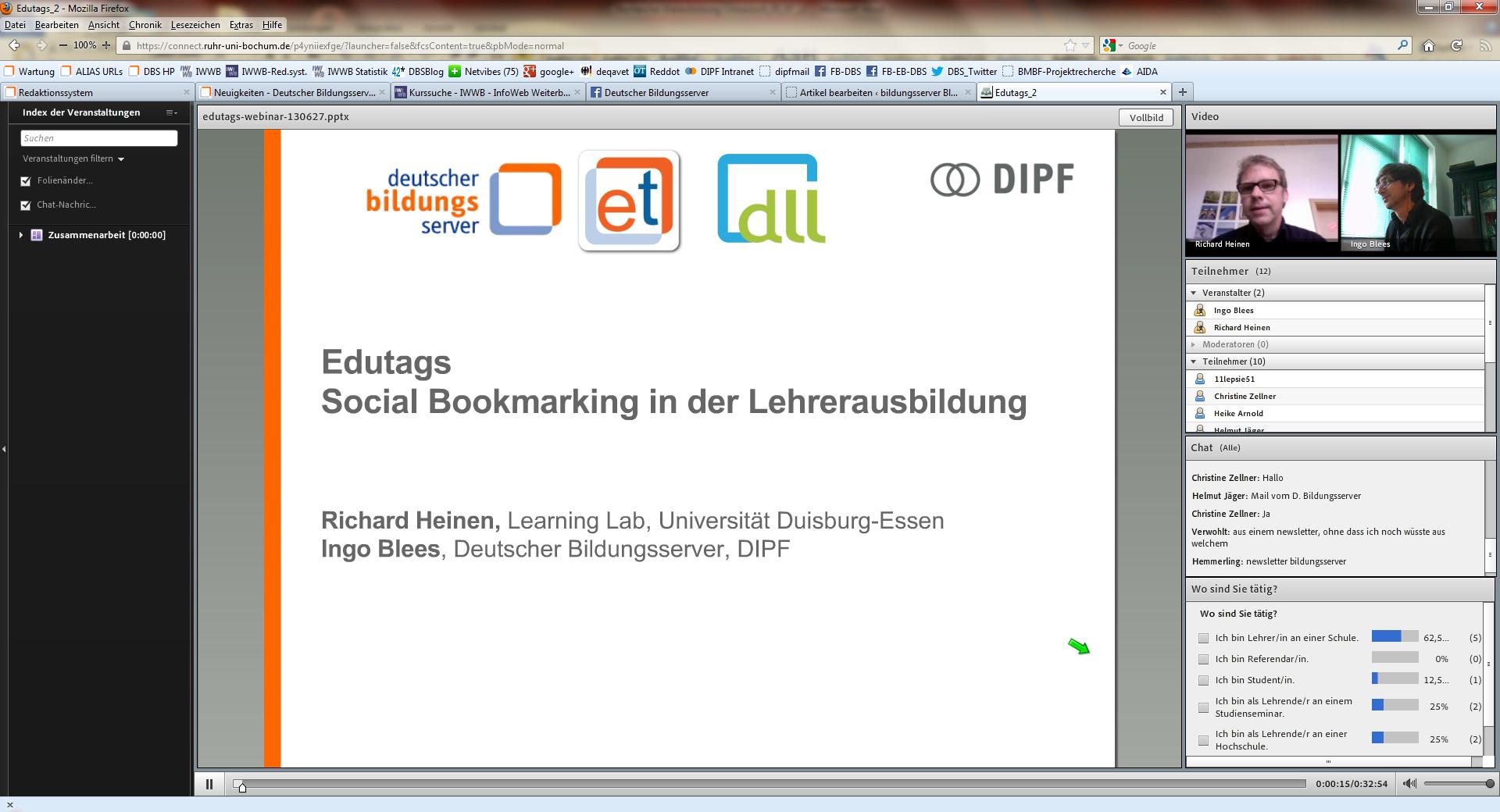1500x812 pixels.
Task: Select host Ingo Blees in attendee list
Action: (x=1335, y=310)
